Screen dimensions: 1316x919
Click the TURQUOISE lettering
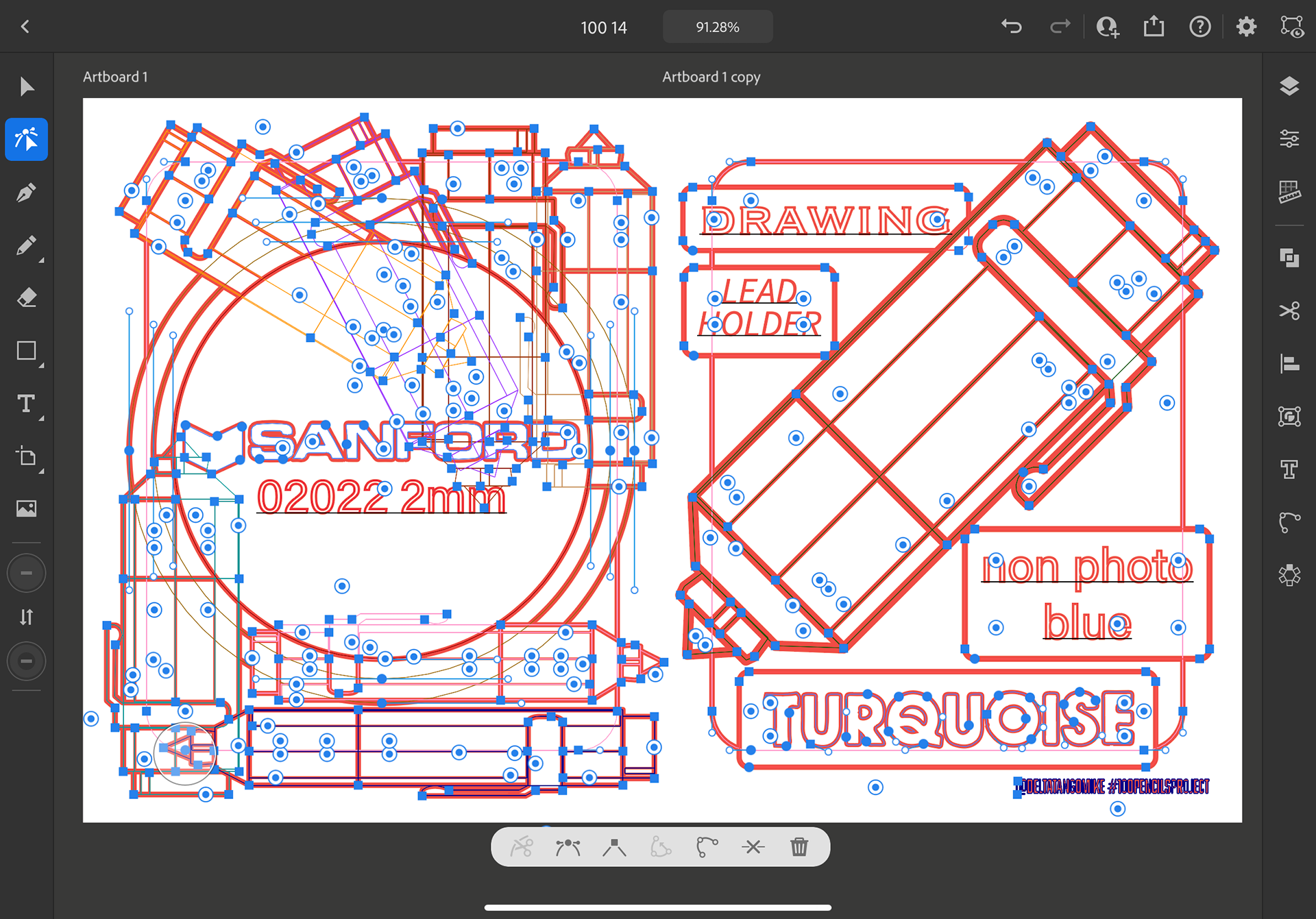[x=949, y=718]
